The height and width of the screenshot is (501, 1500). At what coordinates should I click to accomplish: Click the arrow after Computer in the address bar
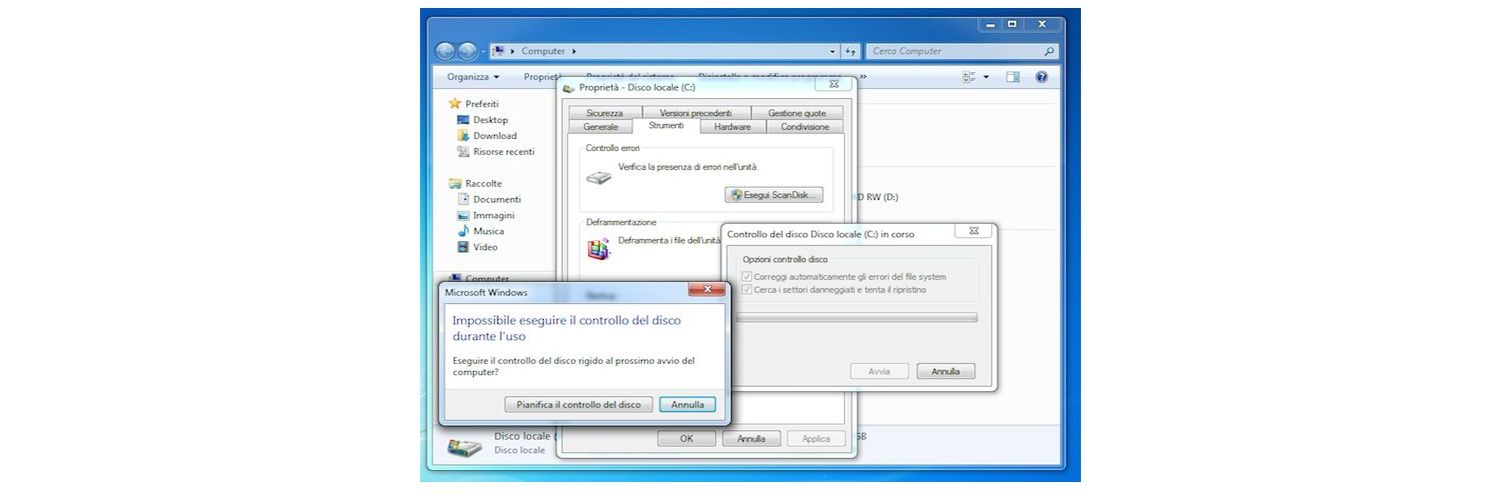click(x=574, y=51)
